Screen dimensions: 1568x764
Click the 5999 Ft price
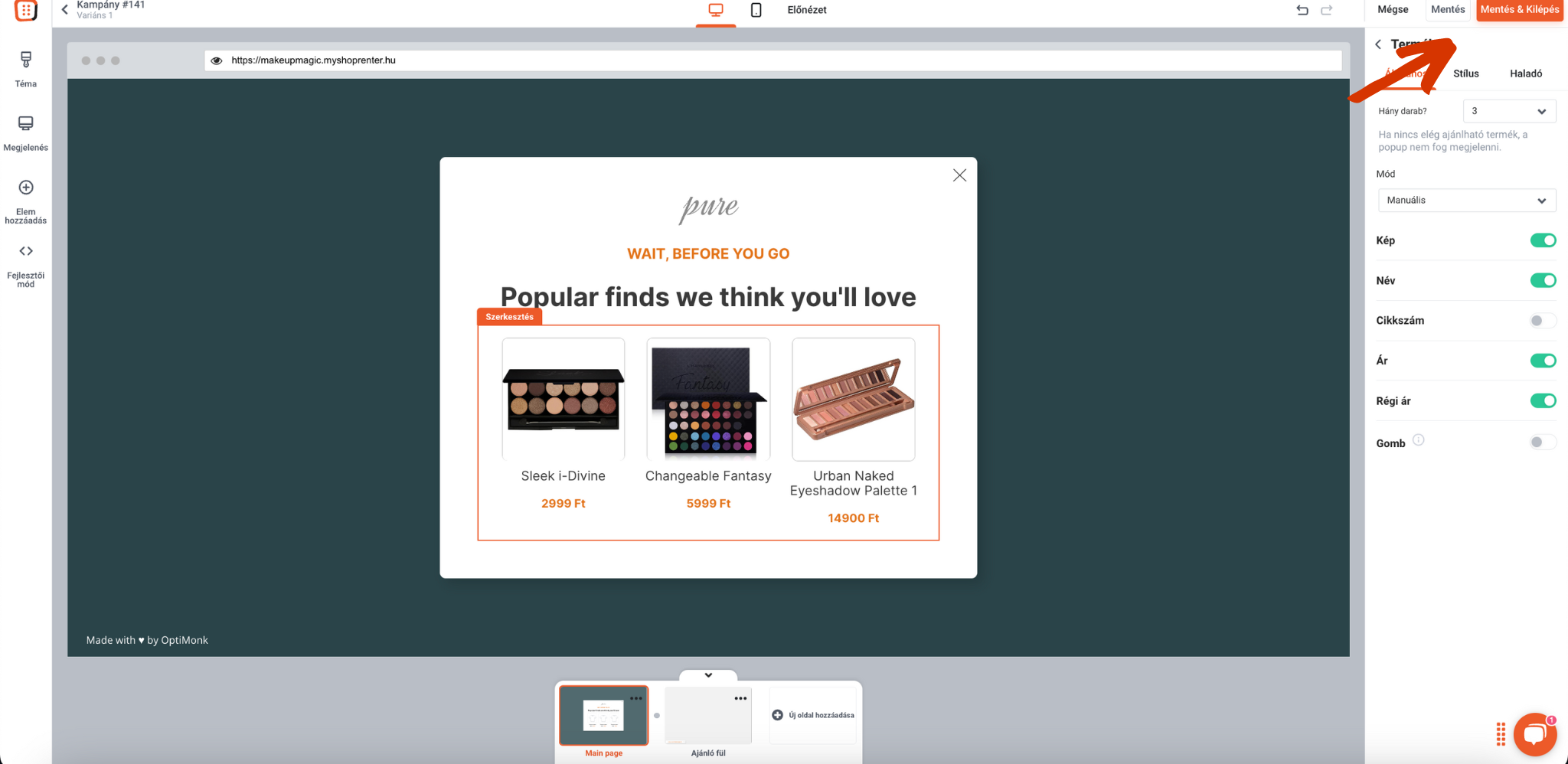point(708,504)
